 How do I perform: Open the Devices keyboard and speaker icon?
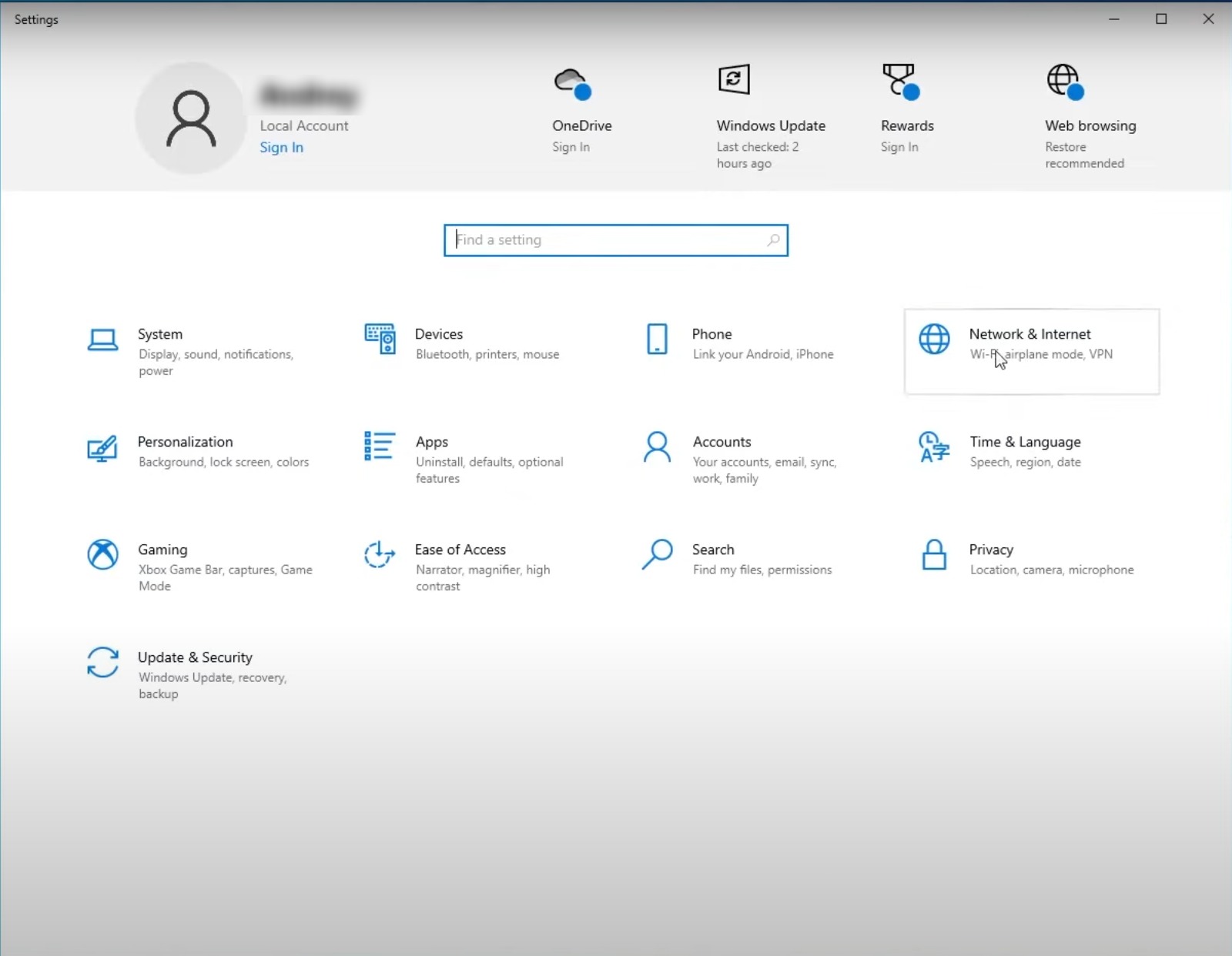coord(380,339)
